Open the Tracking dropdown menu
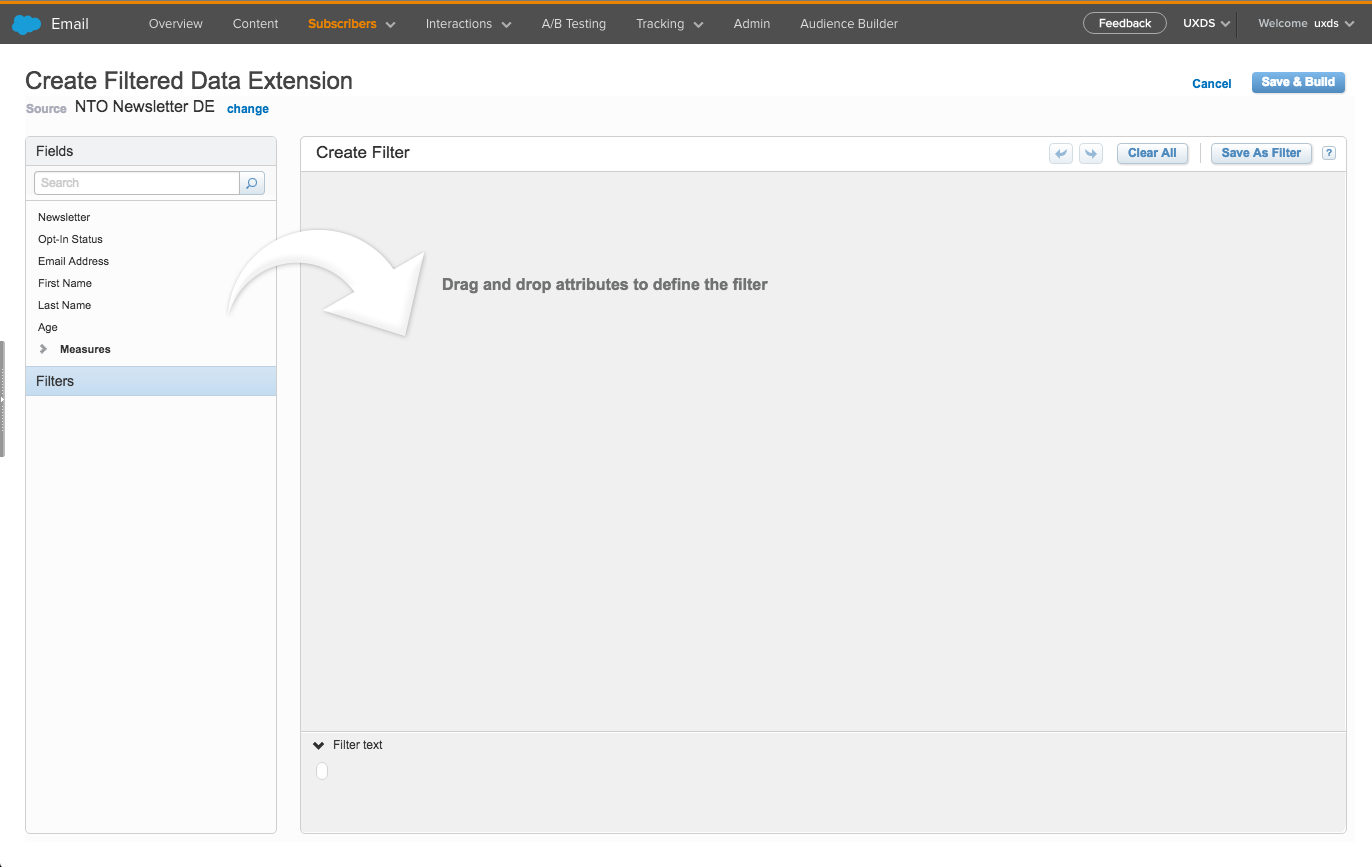The image size is (1372, 867). pos(669,24)
